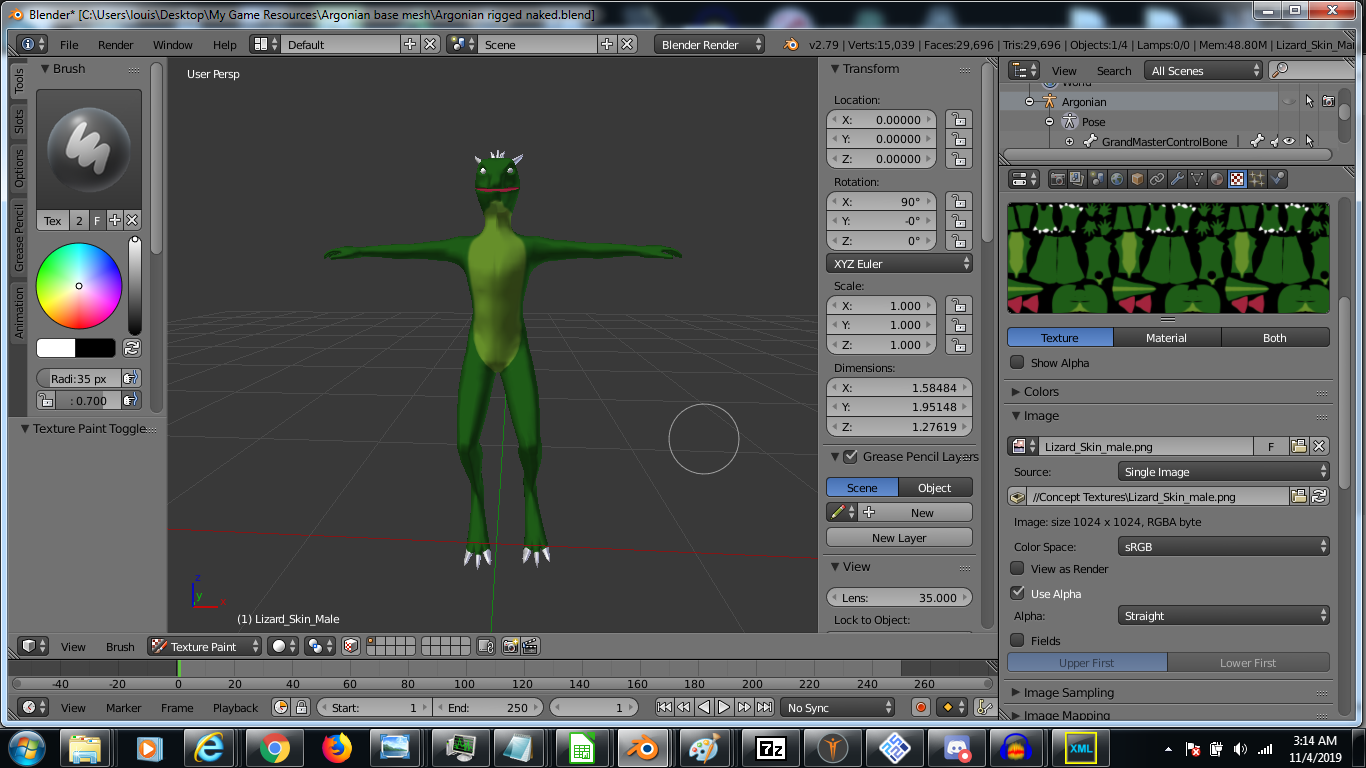Jump to the first frame
Image resolution: width=1366 pixels, height=768 pixels.
(x=664, y=707)
